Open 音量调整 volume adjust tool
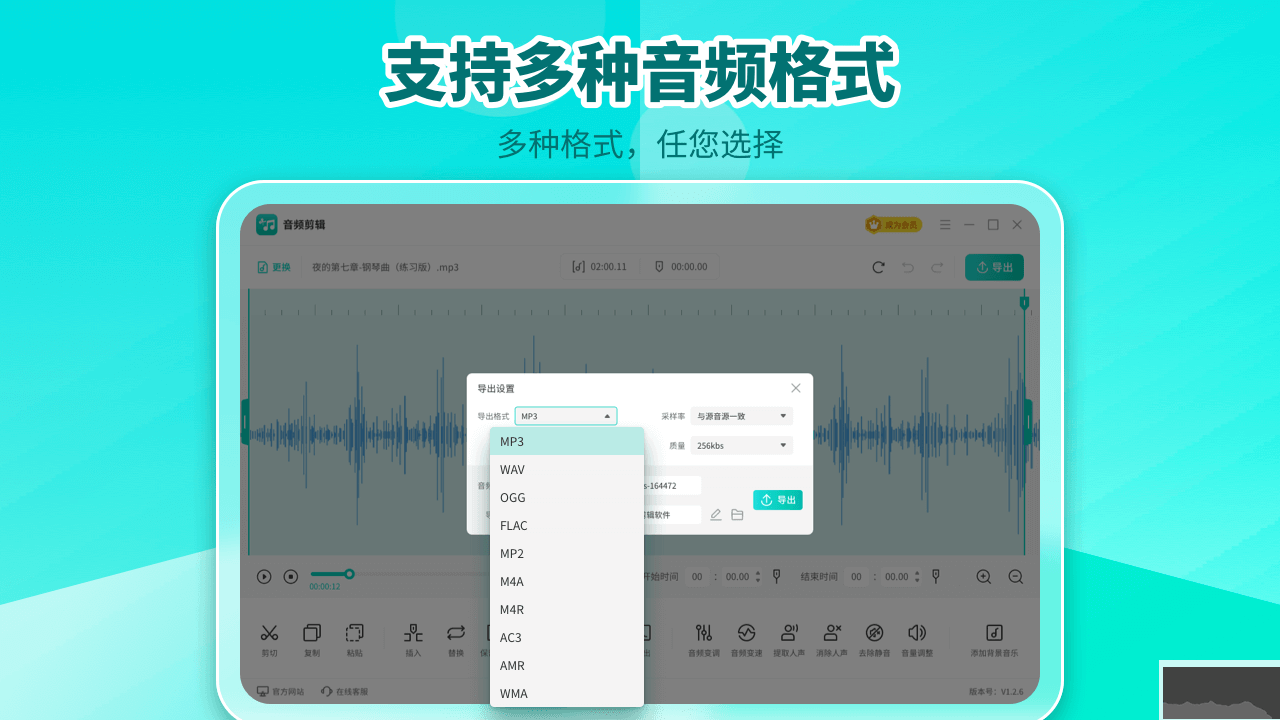This screenshot has width=1280, height=720. (x=917, y=640)
